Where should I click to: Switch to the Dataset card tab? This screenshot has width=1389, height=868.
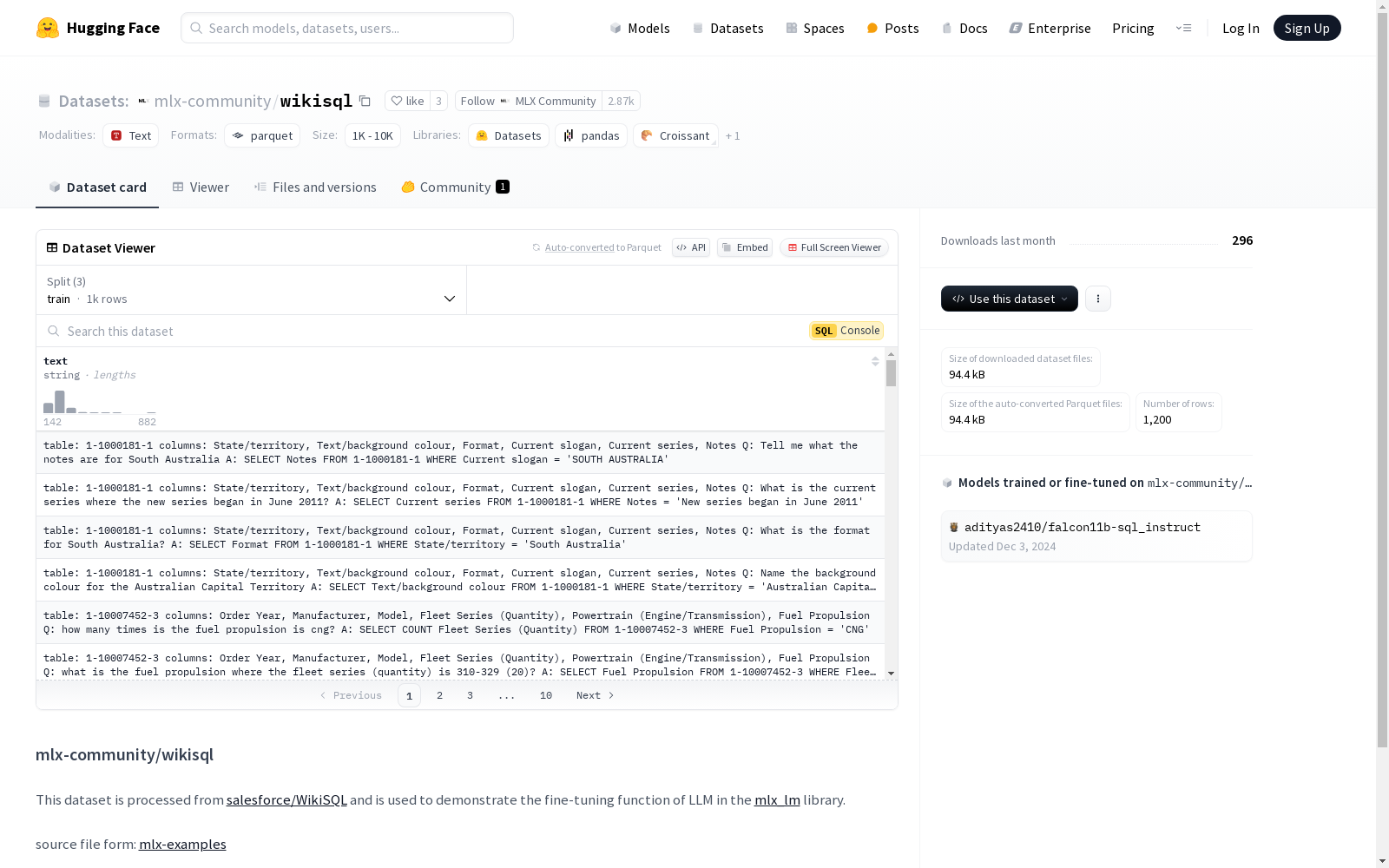[x=97, y=187]
